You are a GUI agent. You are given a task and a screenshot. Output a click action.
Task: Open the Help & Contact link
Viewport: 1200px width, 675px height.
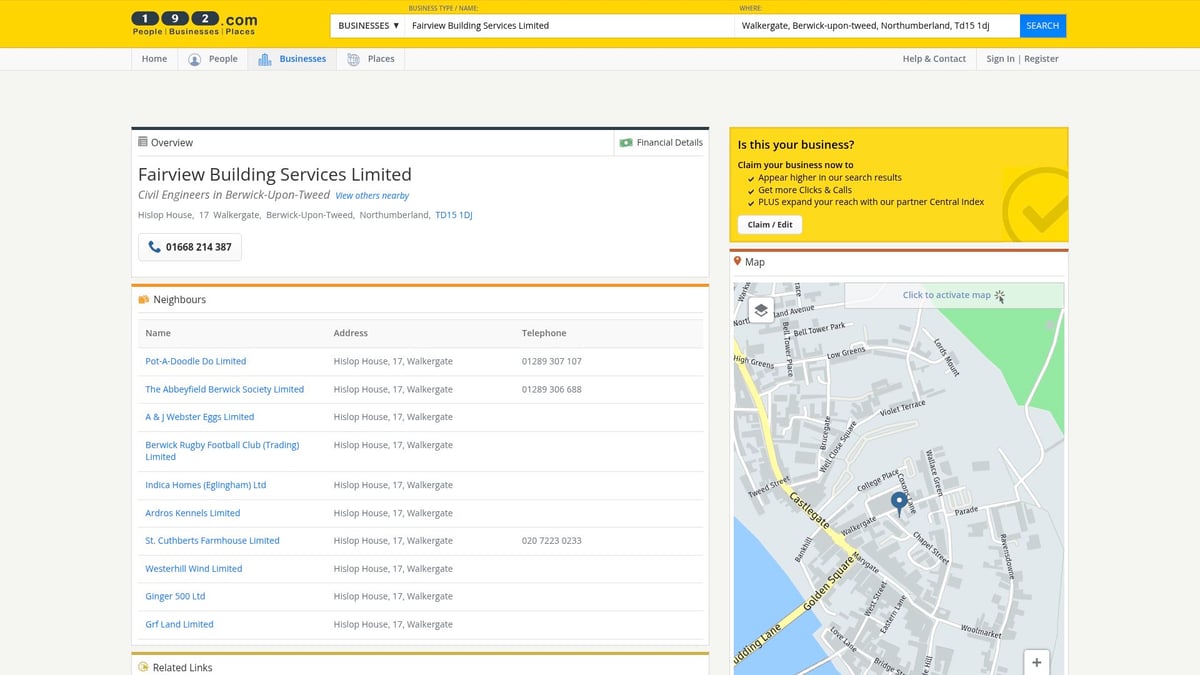click(934, 59)
